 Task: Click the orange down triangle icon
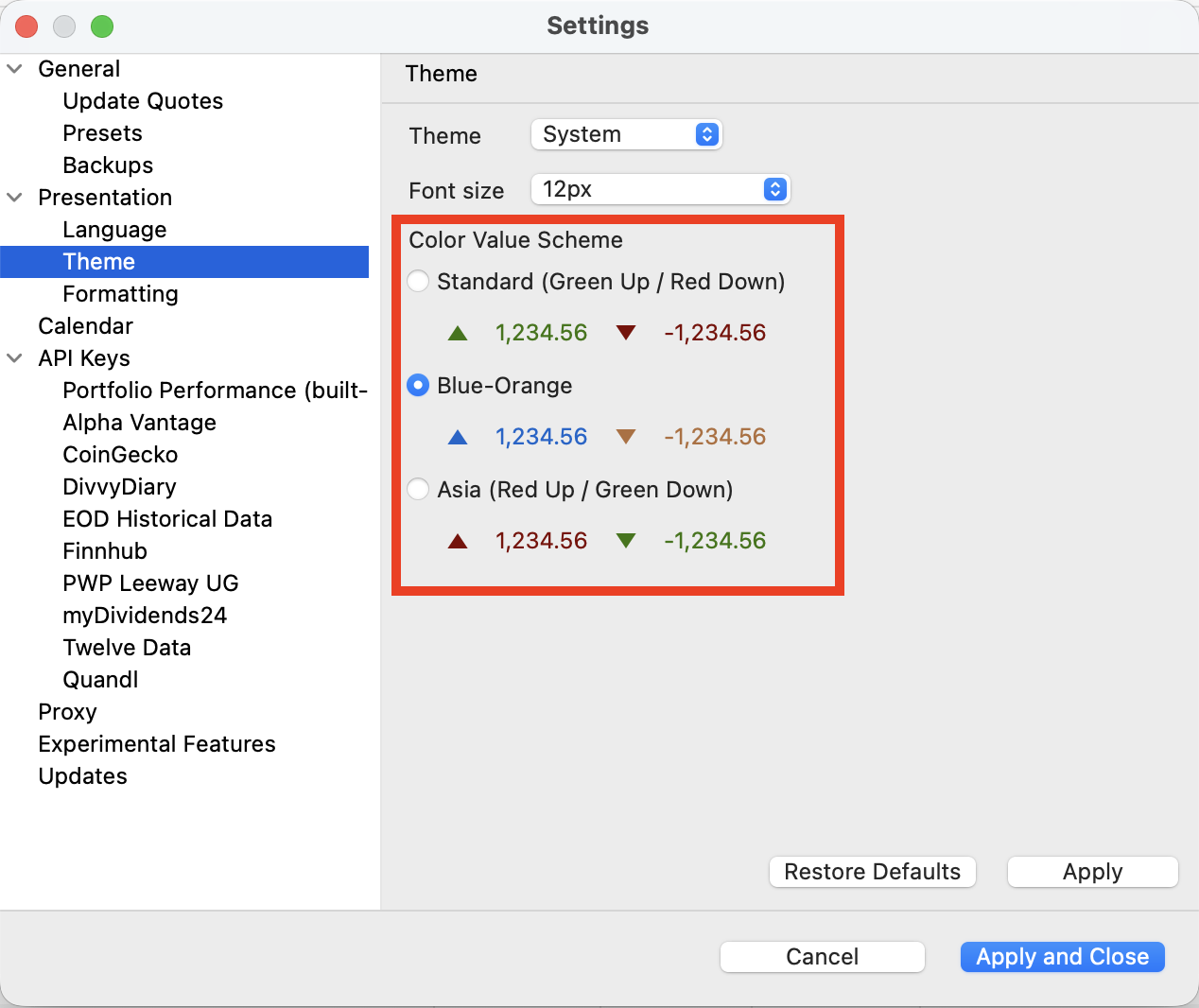click(625, 437)
